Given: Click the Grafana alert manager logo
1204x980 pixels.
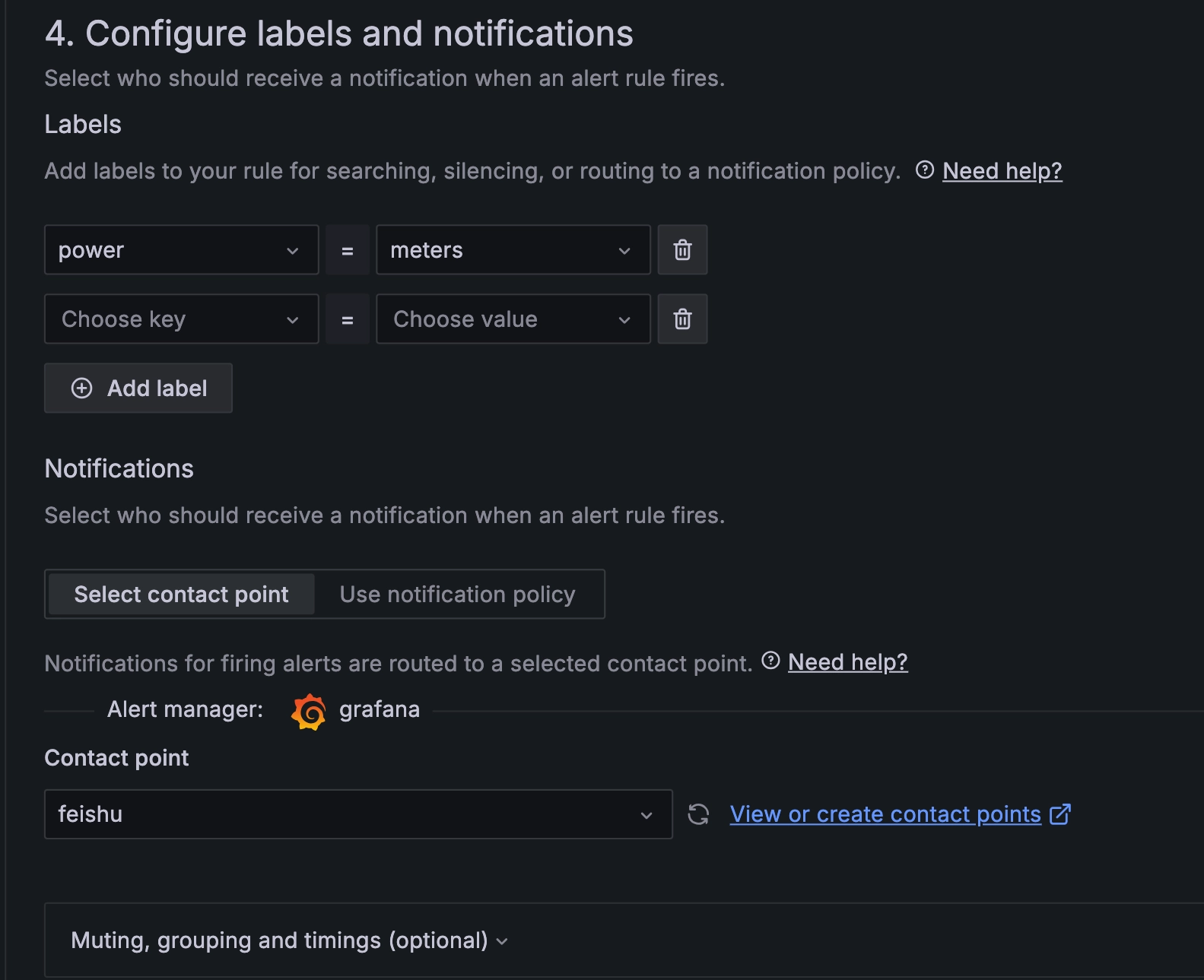Looking at the screenshot, I should tap(309, 712).
